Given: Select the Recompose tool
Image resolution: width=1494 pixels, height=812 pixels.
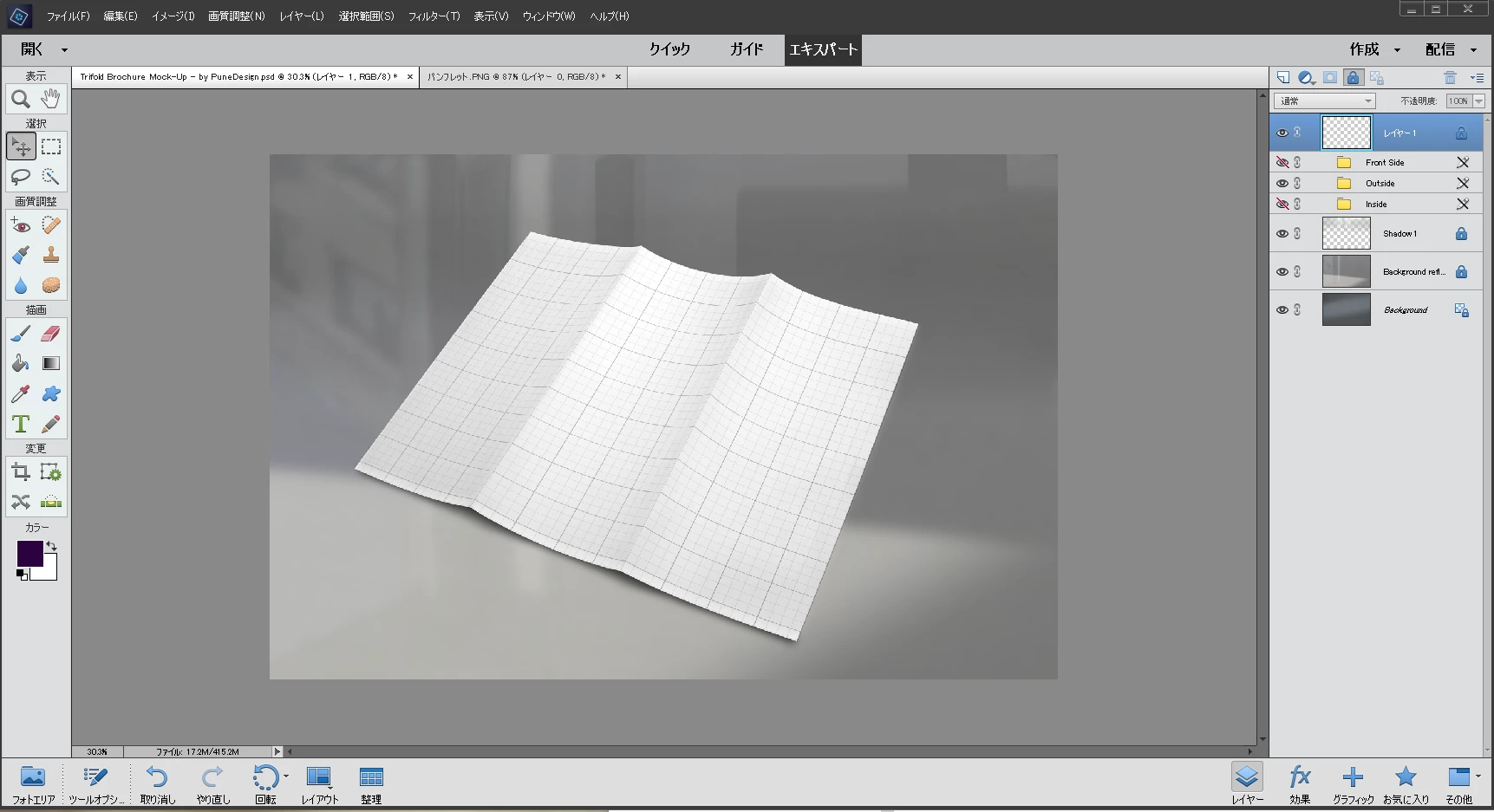Looking at the screenshot, I should (x=51, y=472).
